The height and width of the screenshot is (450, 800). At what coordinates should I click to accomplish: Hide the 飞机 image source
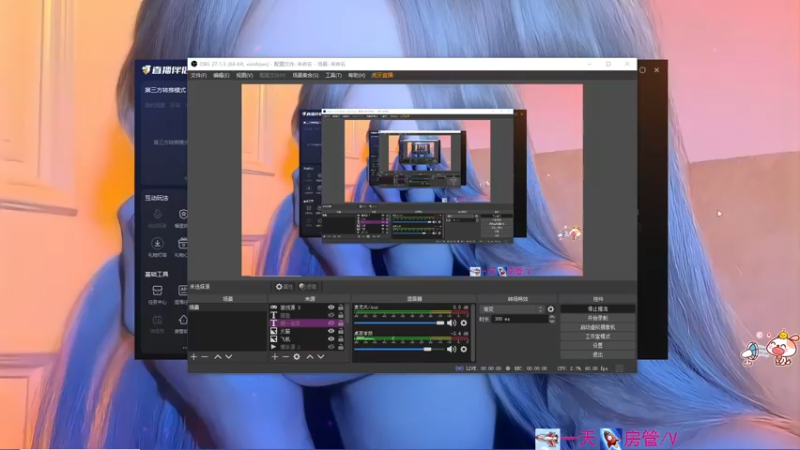pyautogui.click(x=331, y=339)
